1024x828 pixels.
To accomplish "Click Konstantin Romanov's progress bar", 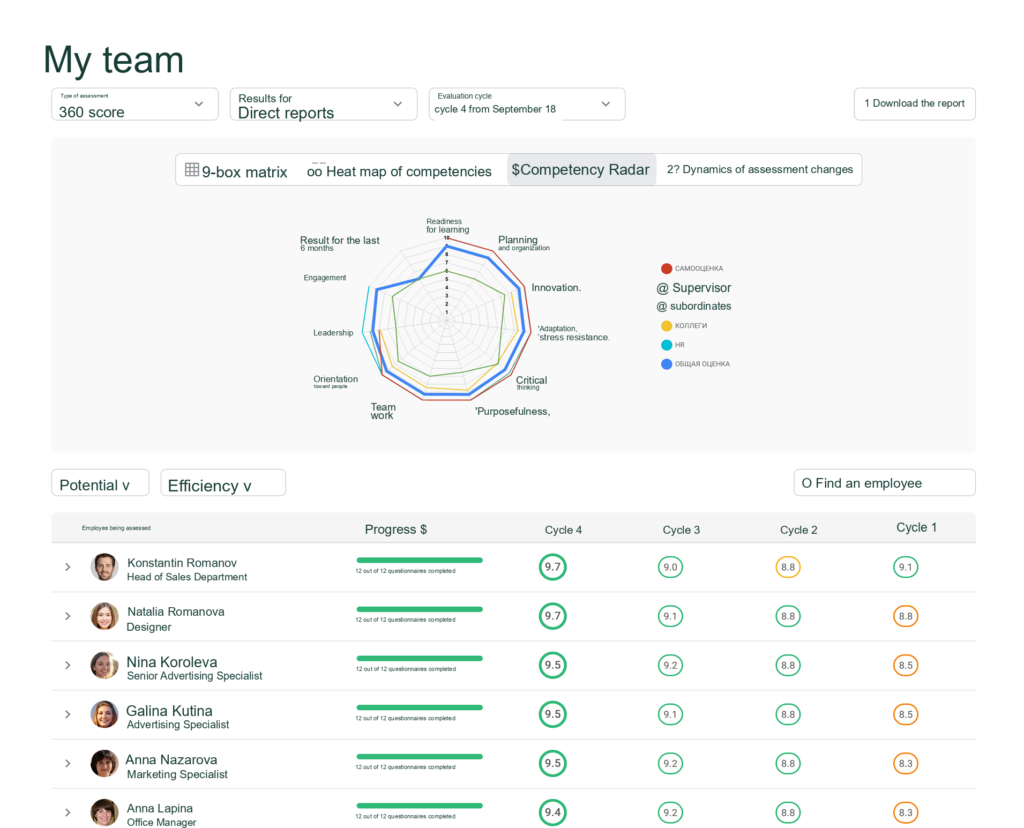I will click(419, 560).
